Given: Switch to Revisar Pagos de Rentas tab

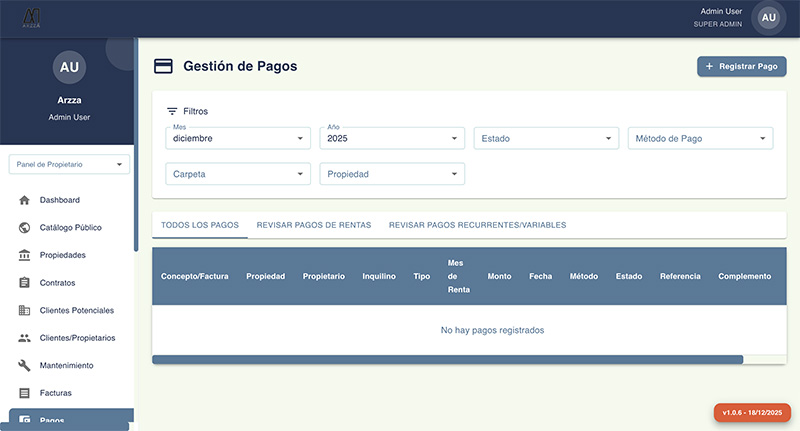Looking at the screenshot, I should 314,225.
